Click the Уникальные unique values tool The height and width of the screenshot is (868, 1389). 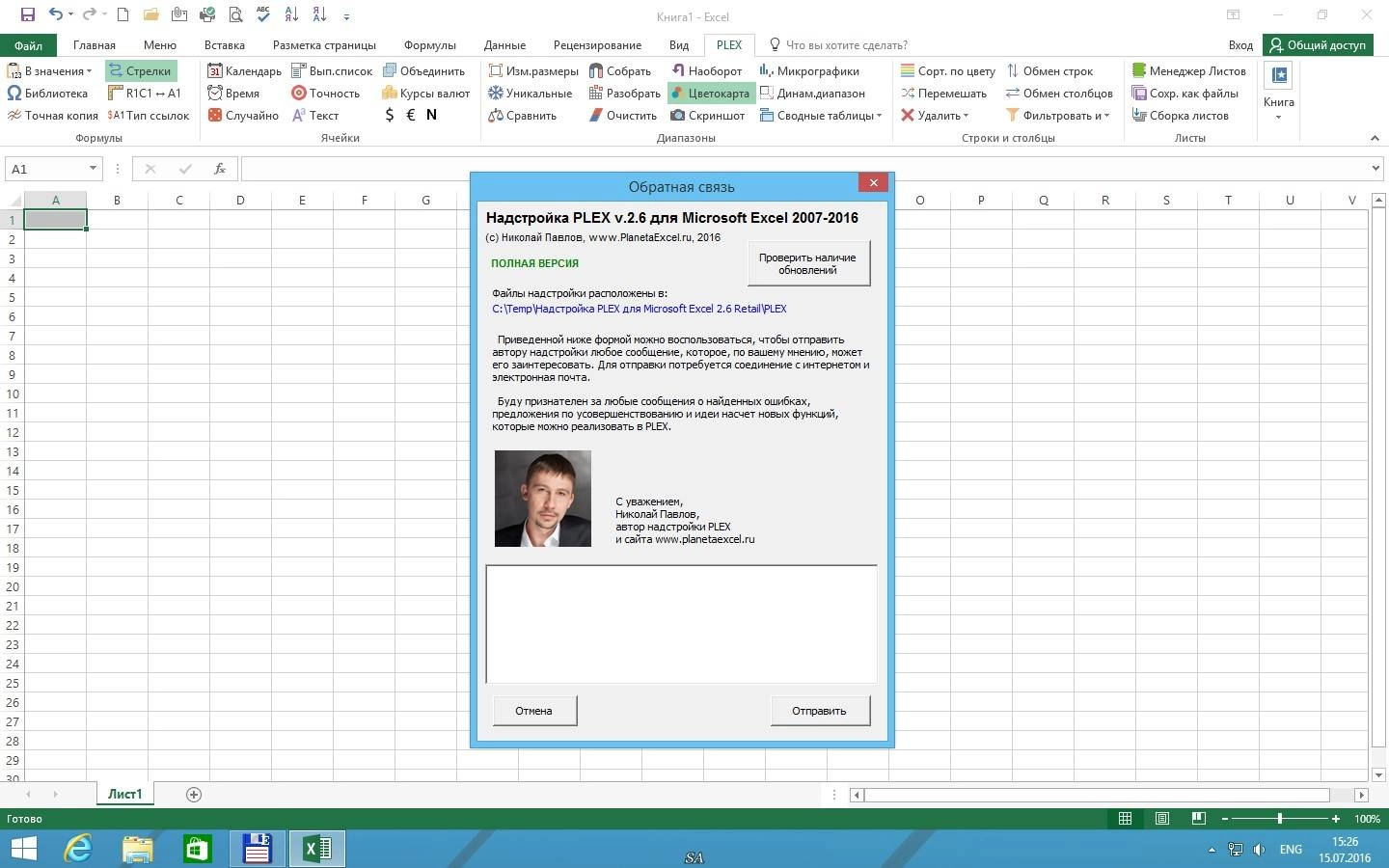point(530,94)
